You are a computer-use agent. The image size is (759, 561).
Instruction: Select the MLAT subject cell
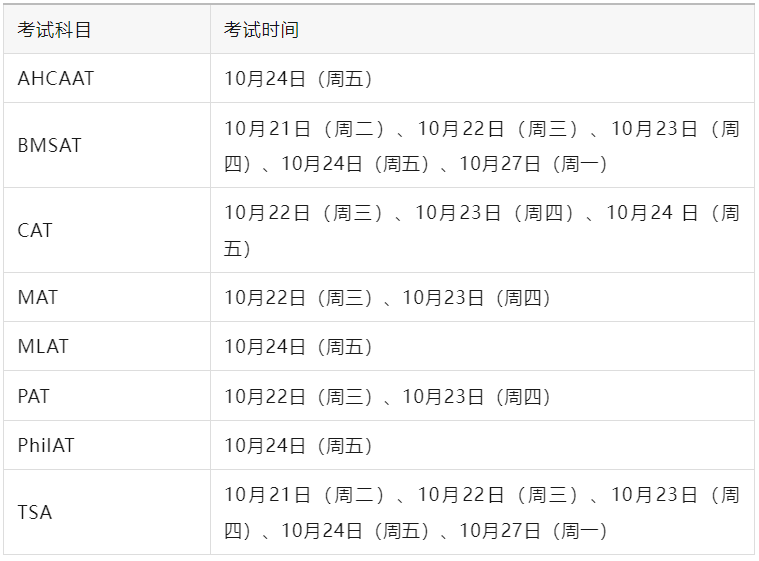tap(43, 347)
